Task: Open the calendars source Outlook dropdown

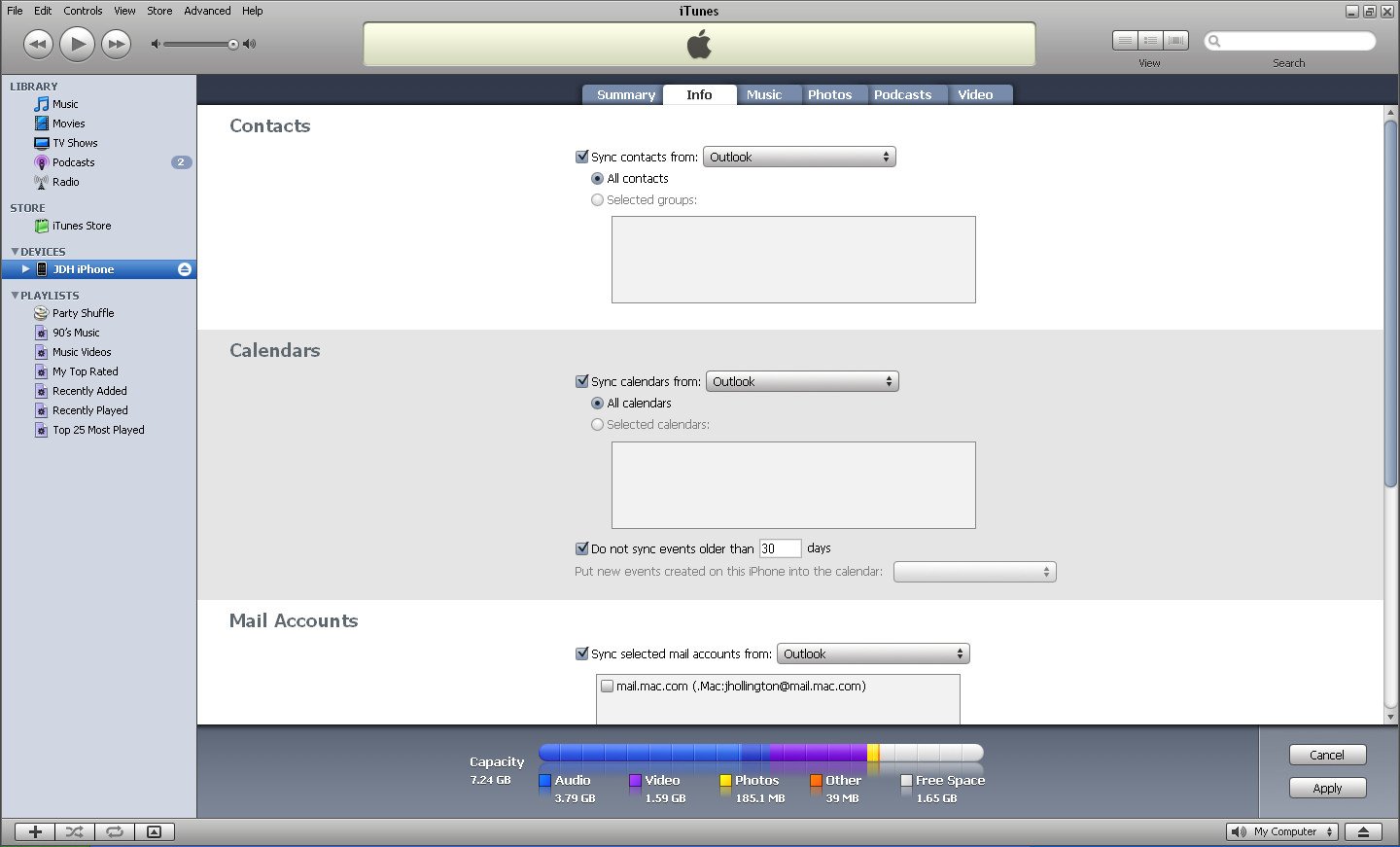Action: (802, 381)
